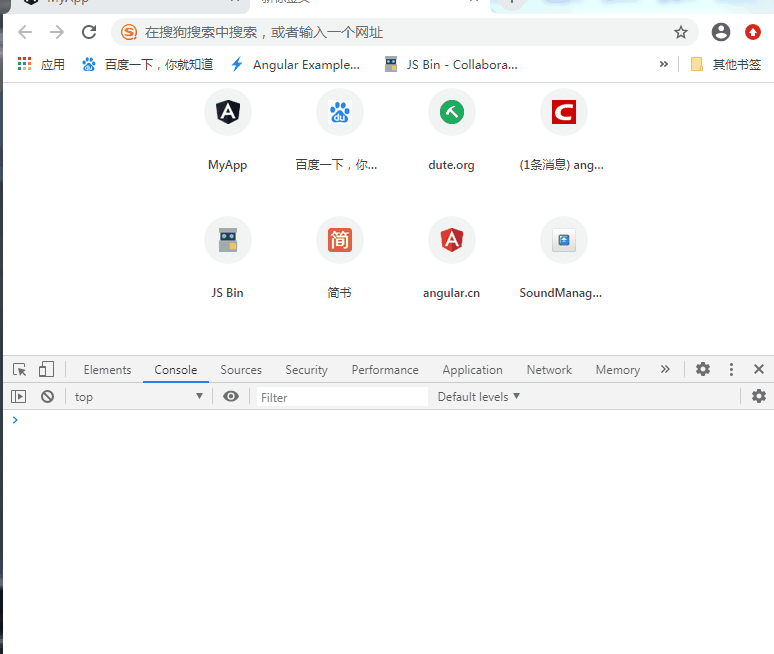Open the Baidu paw shortcut tile
The height and width of the screenshot is (654, 774).
340,112
